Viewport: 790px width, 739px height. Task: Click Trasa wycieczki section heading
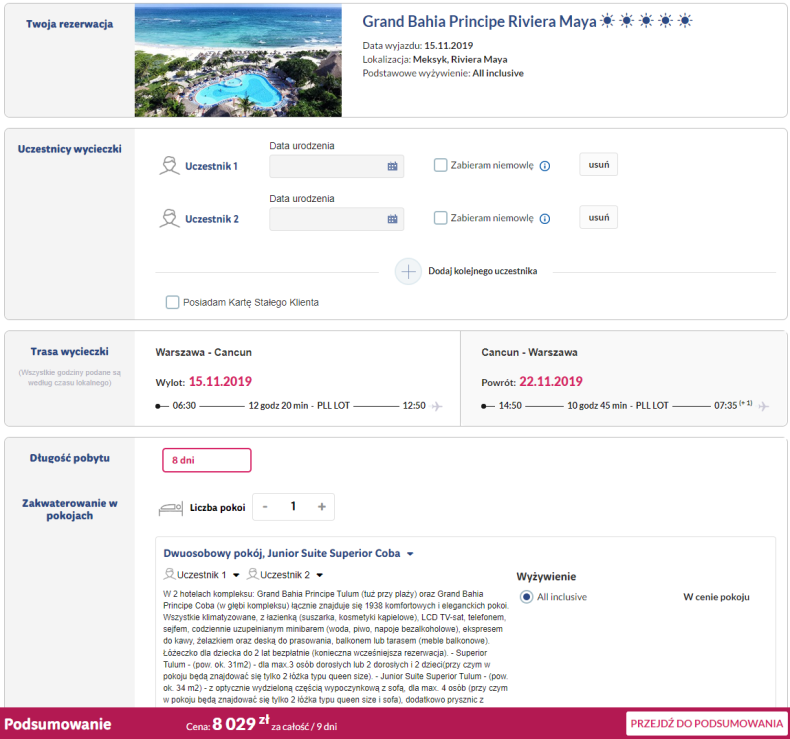pyautogui.click(x=70, y=352)
